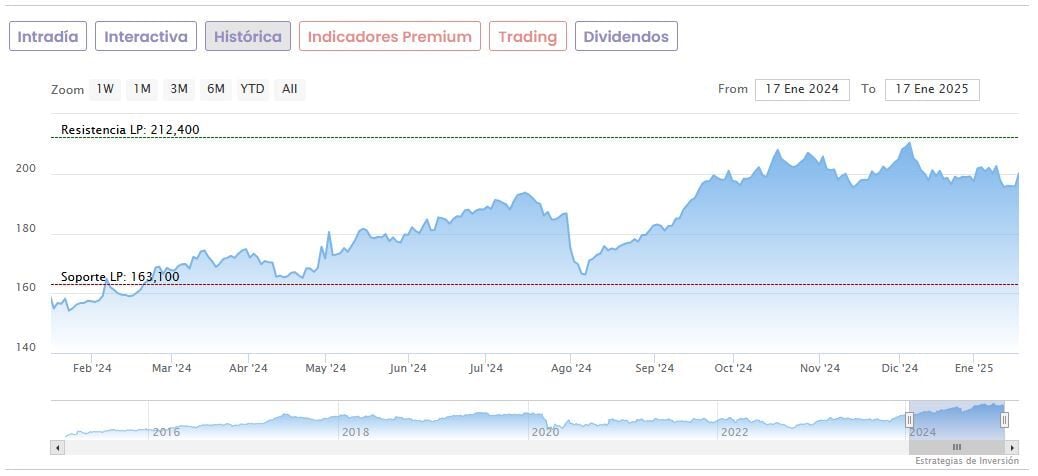Select the Histórica tab
Viewport: 1038px width, 476px height.
[248, 37]
